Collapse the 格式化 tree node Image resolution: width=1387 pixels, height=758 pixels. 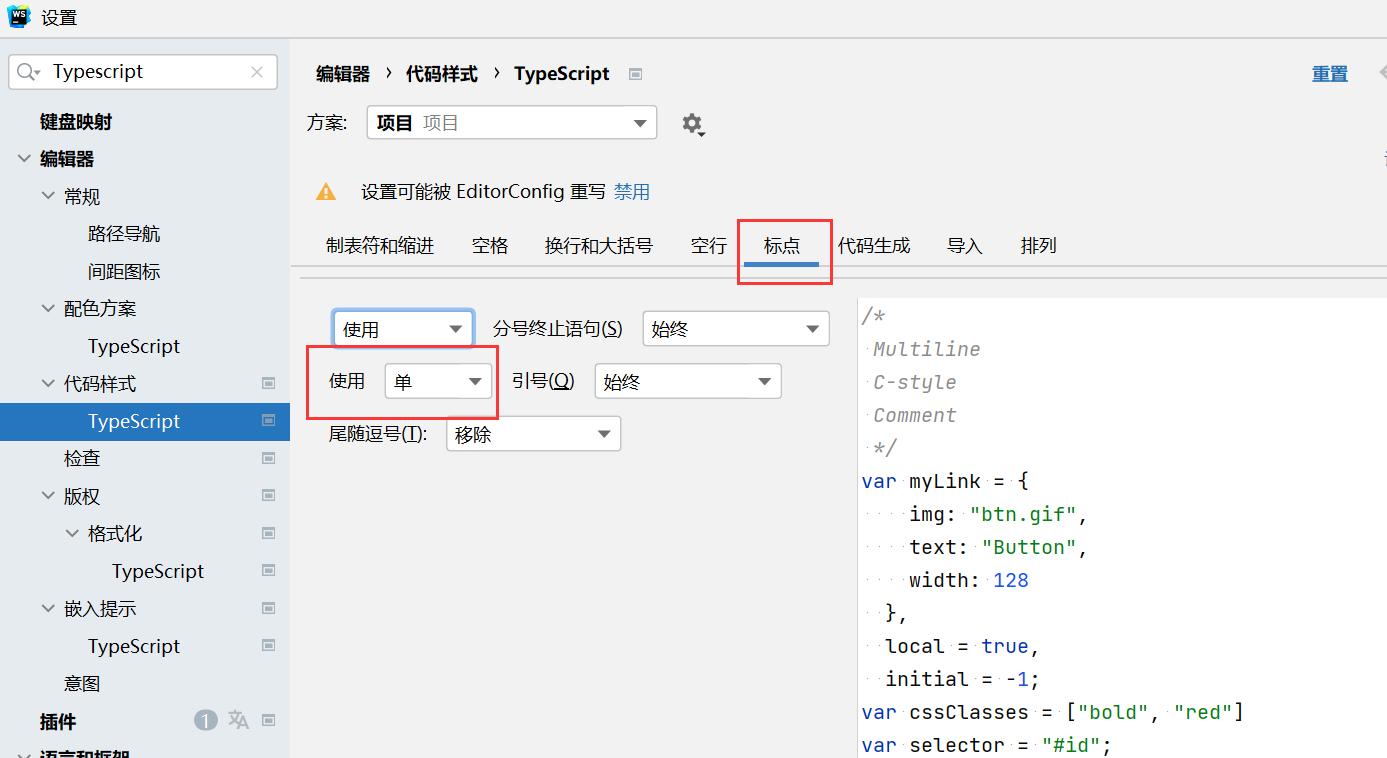(x=72, y=533)
